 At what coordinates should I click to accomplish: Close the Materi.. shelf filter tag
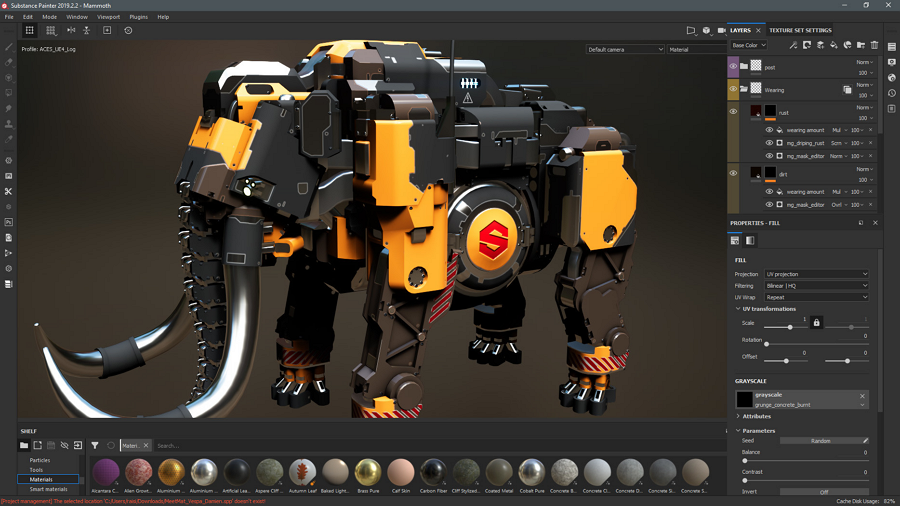click(146, 445)
